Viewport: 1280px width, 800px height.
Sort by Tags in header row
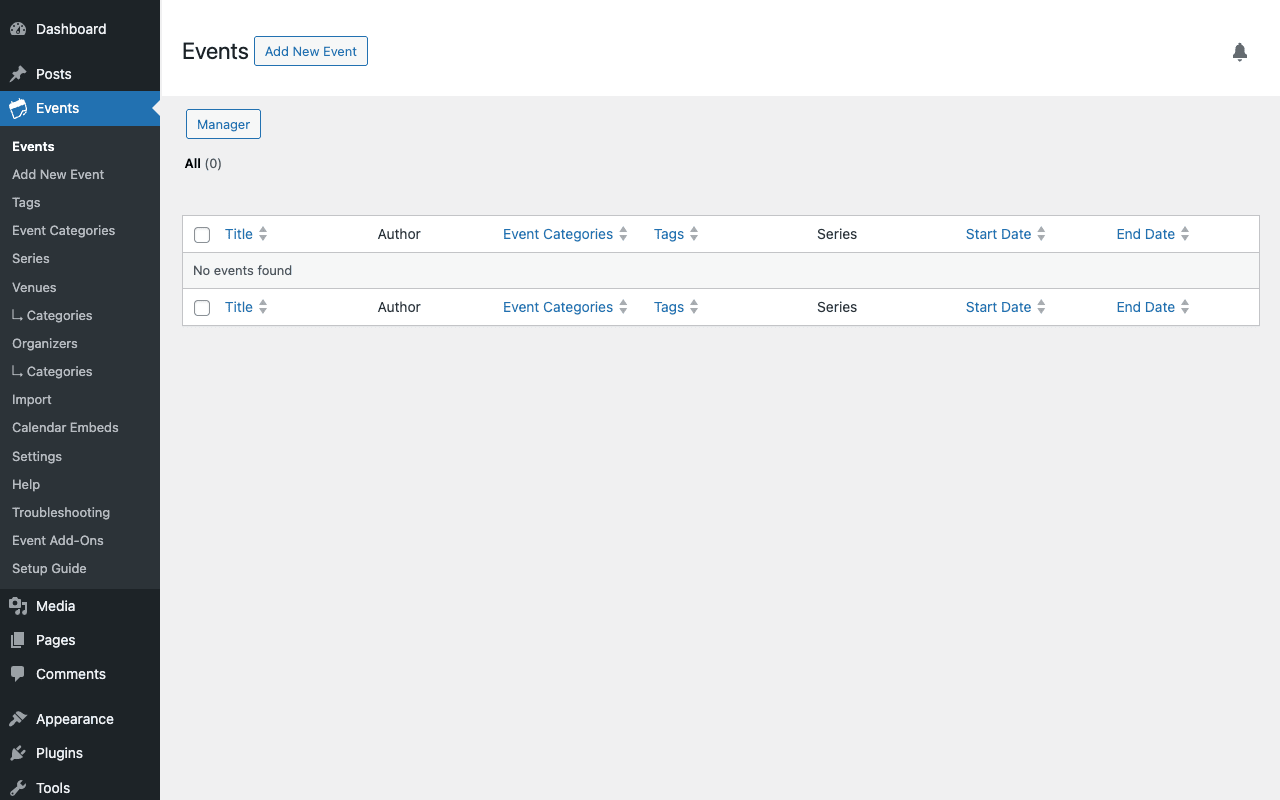pyautogui.click(x=669, y=234)
